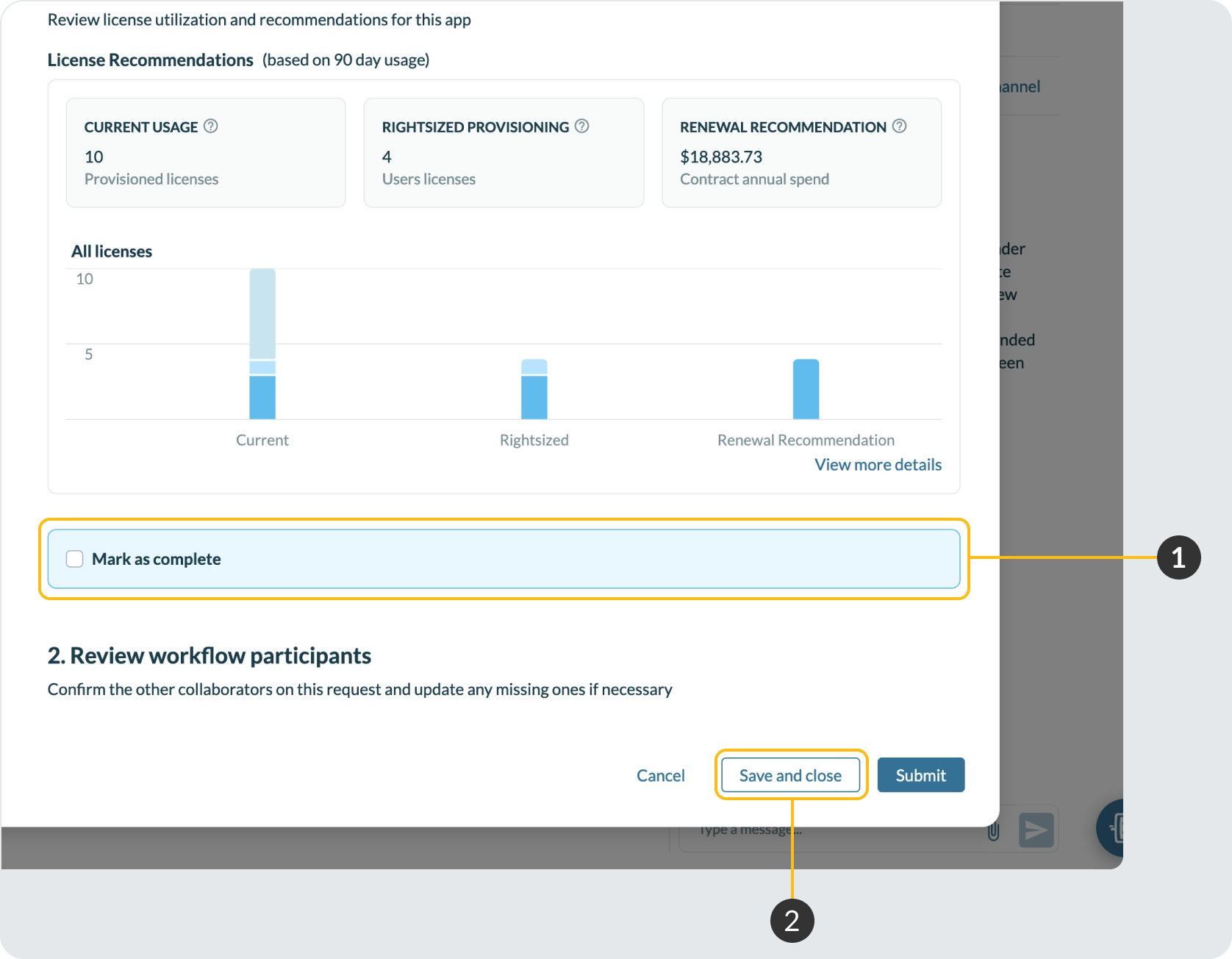Viewport: 1232px width, 959px height.
Task: Submit the workflow form
Action: coord(920,775)
